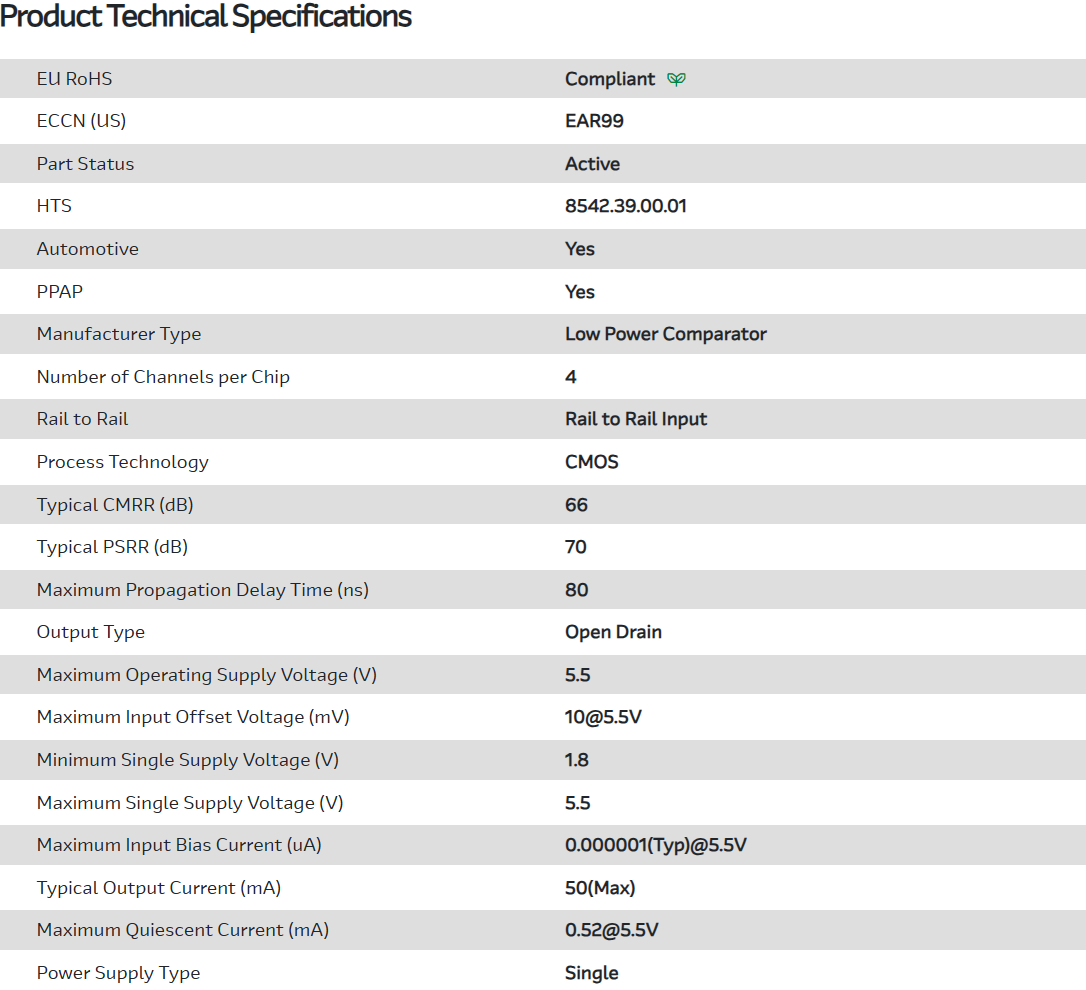Click the "Automotive" row label
Screen dimensions: 1086x990
click(x=88, y=249)
